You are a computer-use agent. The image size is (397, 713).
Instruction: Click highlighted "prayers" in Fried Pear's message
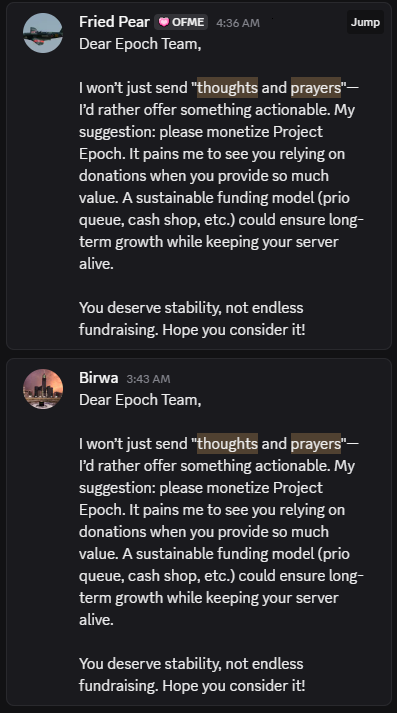coord(316,87)
